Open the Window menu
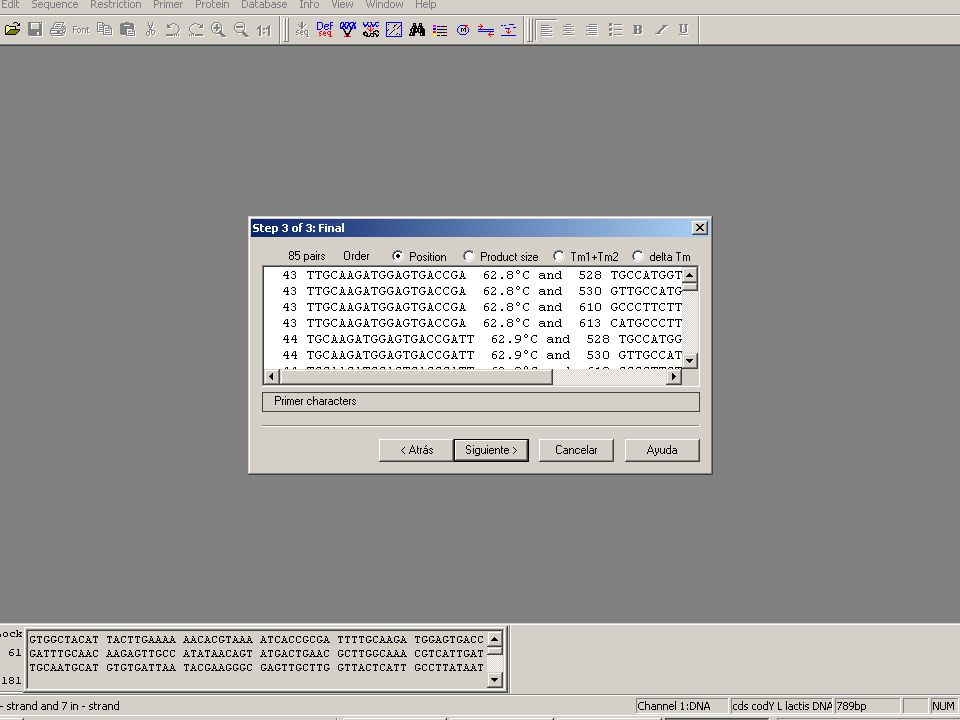The width and height of the screenshot is (960, 720). [x=384, y=5]
